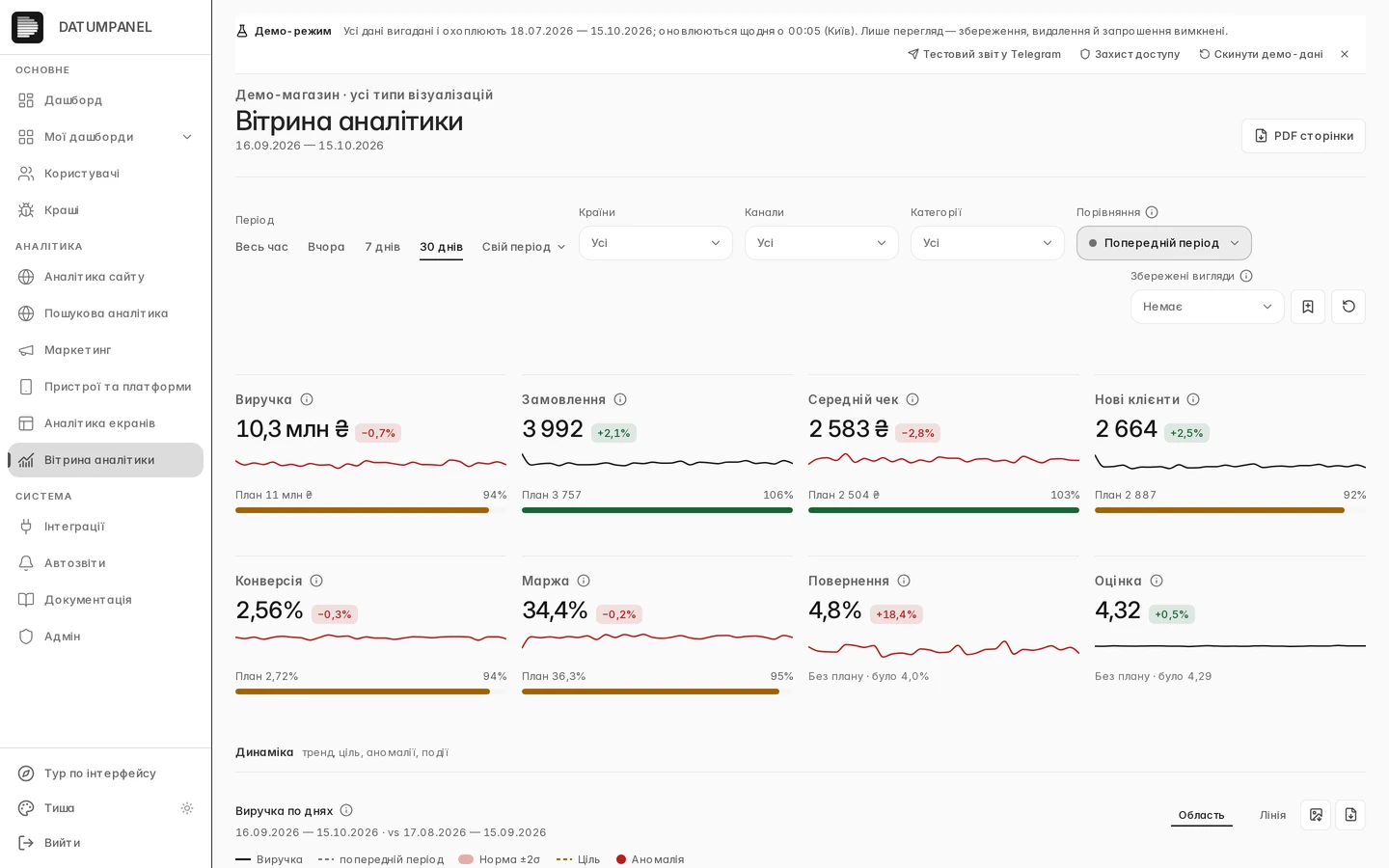Image resolution: width=1389 pixels, height=868 pixels.
Task: Click info icon next to Порівняння label
Action: (x=1152, y=212)
